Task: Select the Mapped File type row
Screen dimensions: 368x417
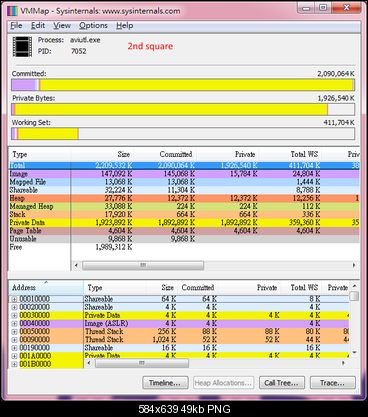Action: pyautogui.click(x=184, y=182)
